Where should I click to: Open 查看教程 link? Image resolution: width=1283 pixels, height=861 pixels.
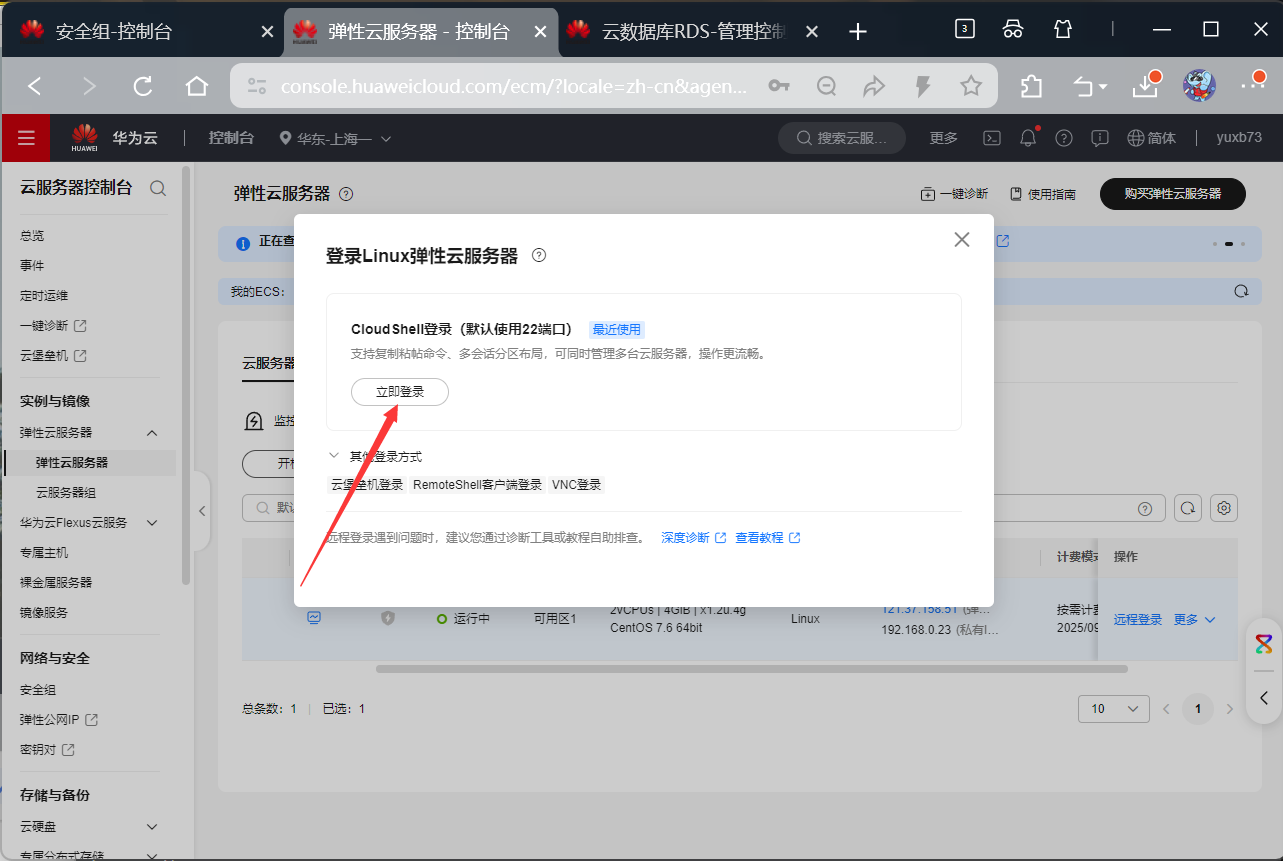click(768, 538)
